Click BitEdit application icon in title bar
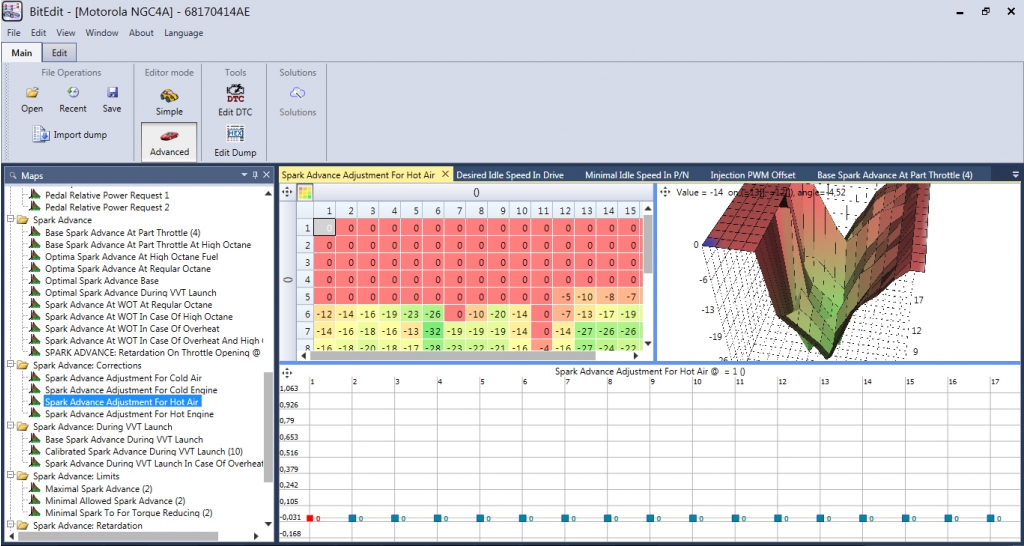This screenshot has height=546, width=1024. [x=12, y=12]
